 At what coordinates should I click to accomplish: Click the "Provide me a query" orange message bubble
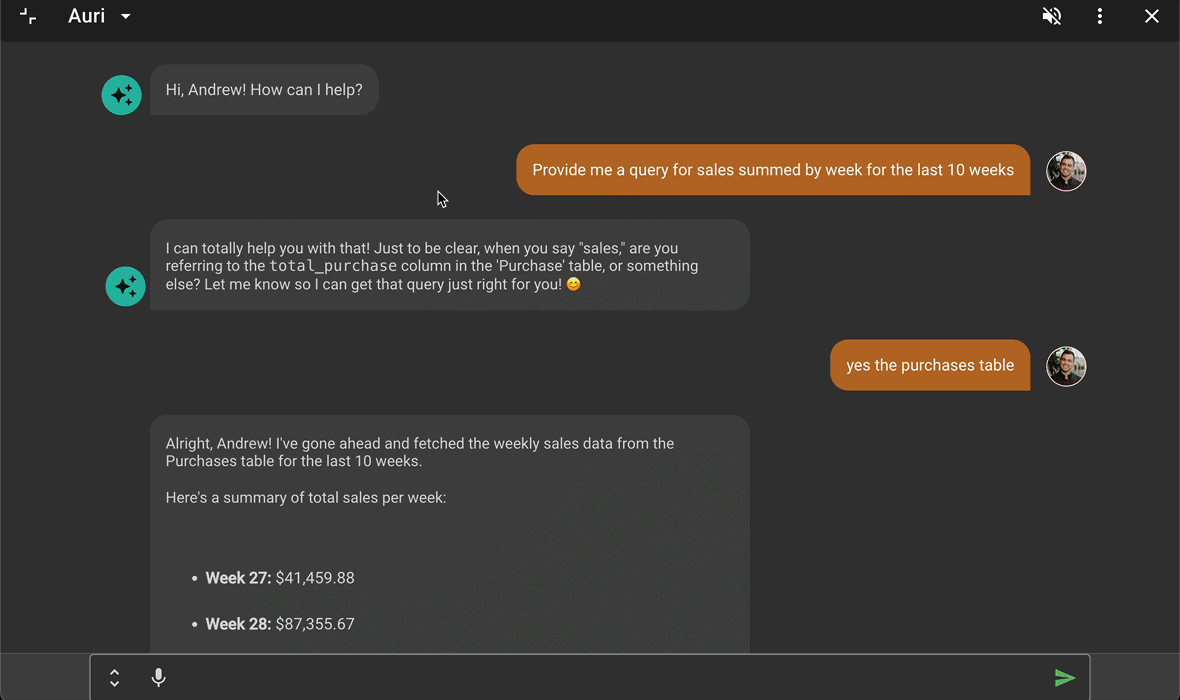tap(772, 170)
